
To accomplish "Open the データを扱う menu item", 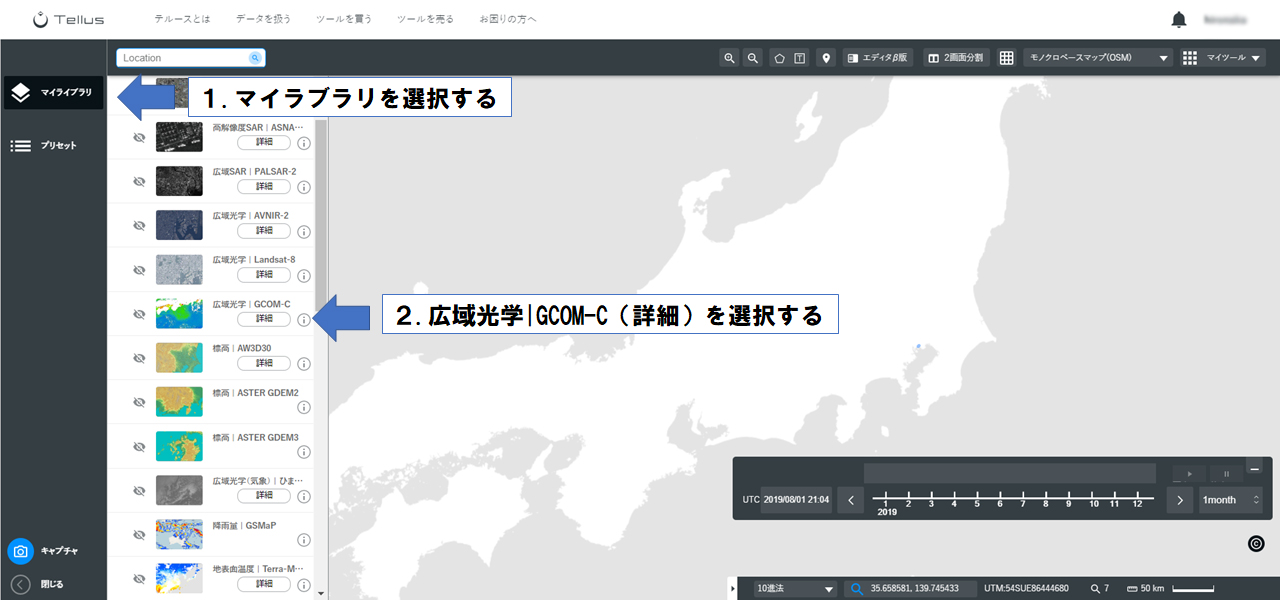I will click(263, 19).
